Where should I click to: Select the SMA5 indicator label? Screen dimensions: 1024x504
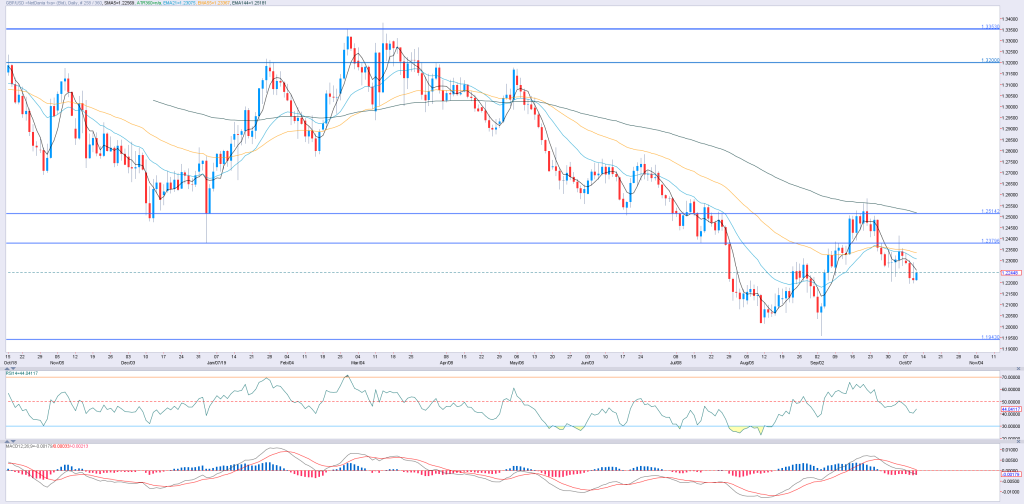coord(120,3)
